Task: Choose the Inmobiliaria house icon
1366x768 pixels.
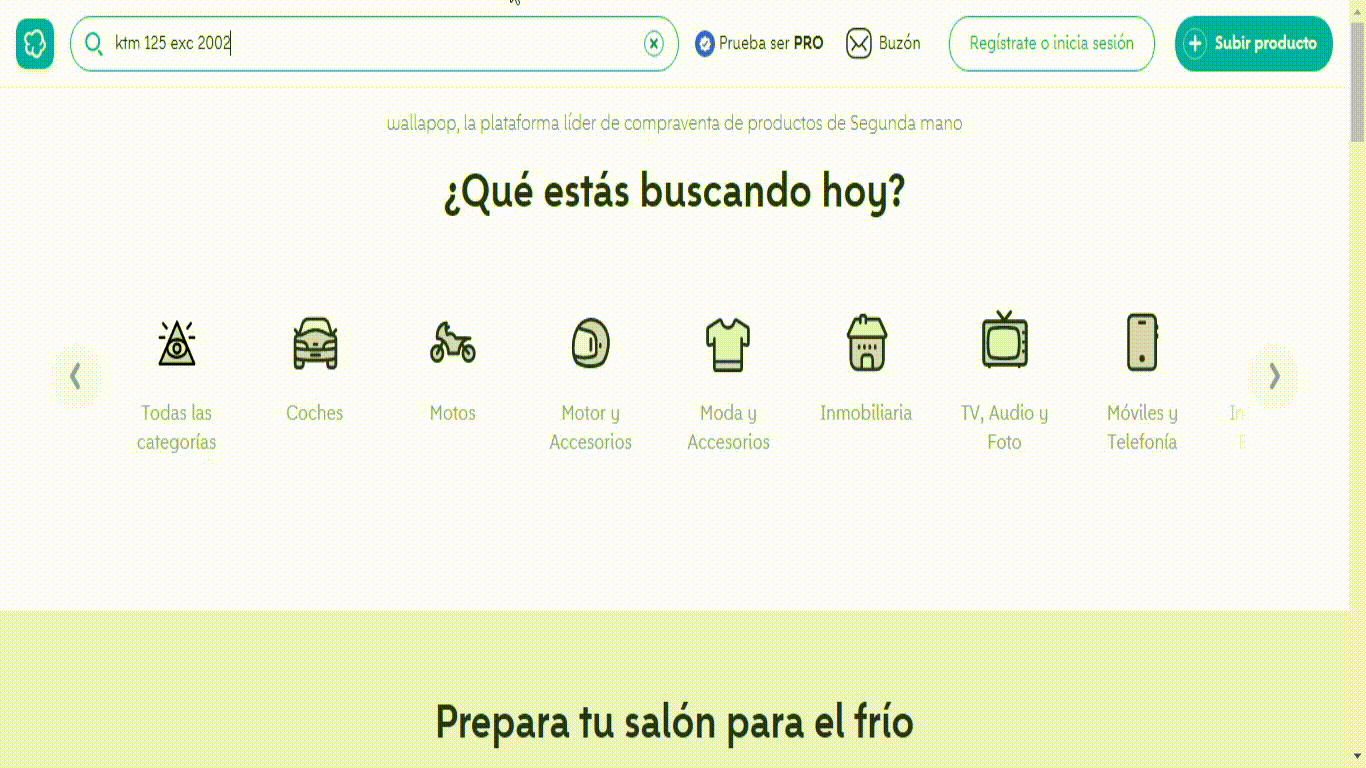Action: [x=866, y=343]
